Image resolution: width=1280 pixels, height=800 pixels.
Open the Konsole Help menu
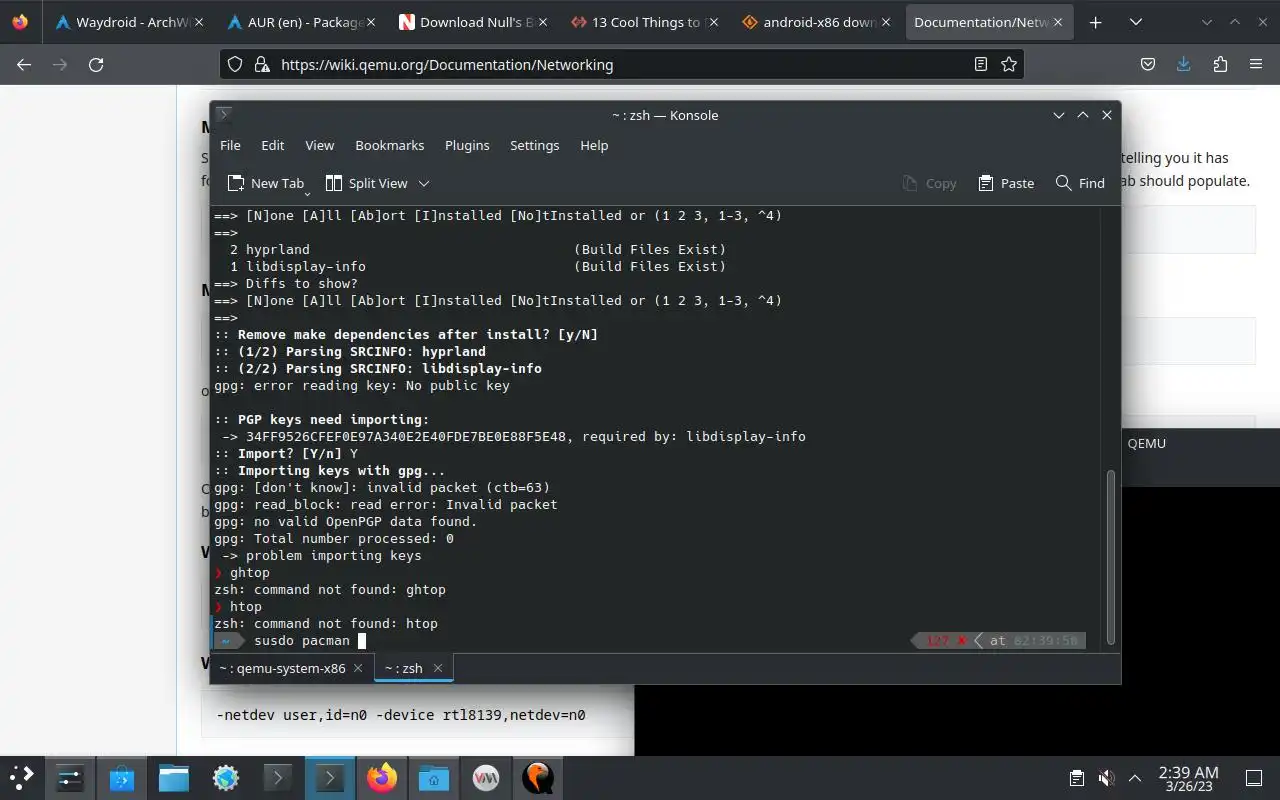click(594, 145)
